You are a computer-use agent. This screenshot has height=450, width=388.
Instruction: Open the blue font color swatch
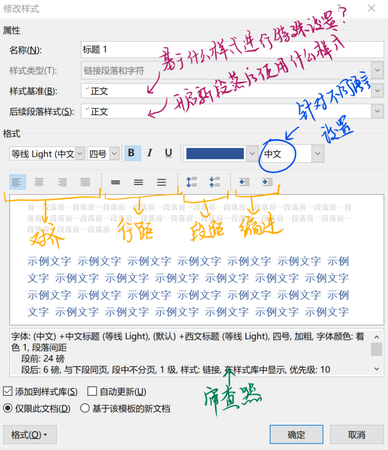[215, 154]
